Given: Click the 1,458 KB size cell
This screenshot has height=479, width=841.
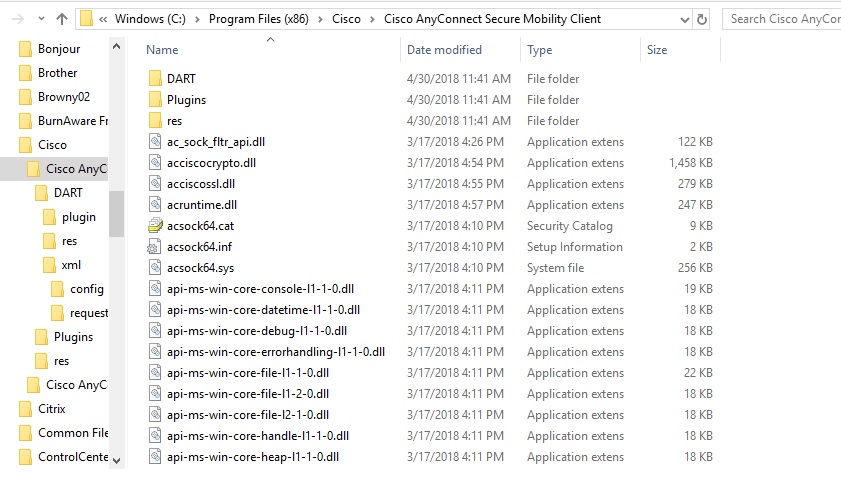Looking at the screenshot, I should (691, 163).
